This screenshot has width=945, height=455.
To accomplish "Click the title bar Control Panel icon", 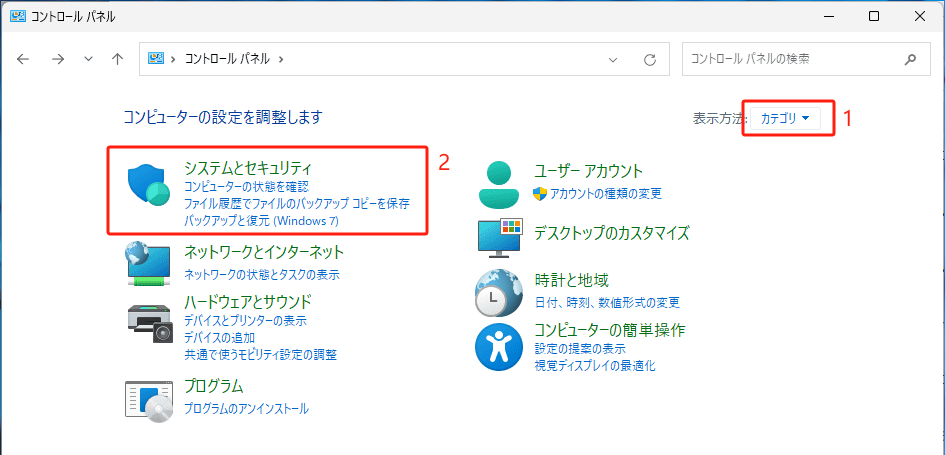I will point(18,16).
